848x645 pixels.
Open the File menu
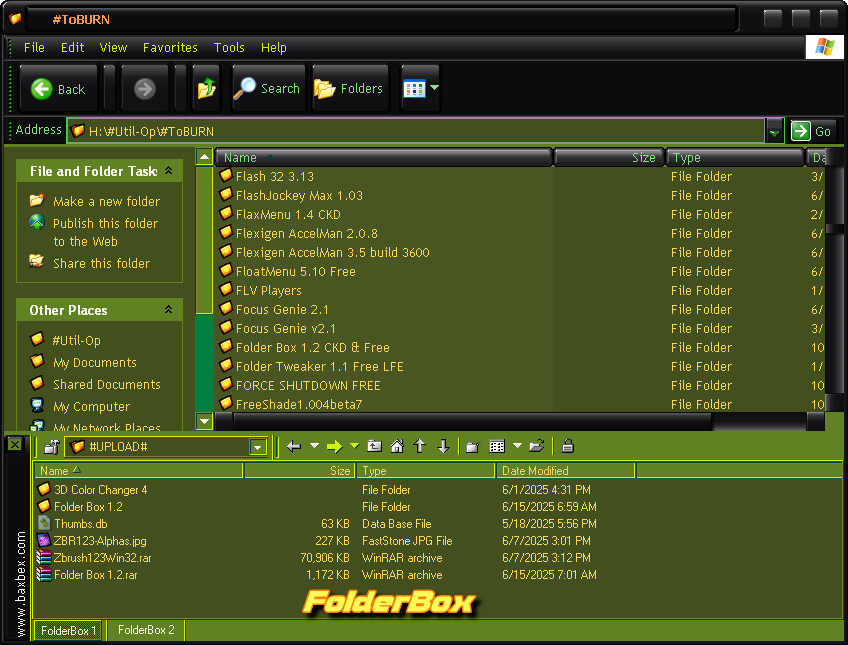tap(34, 48)
